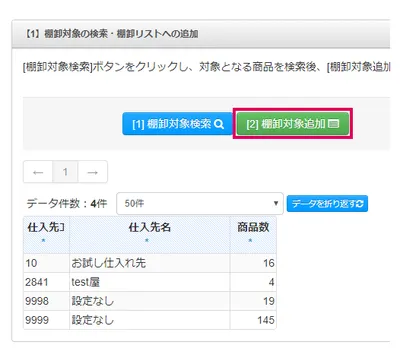Click supplier code 9999 cell
Screen dimensions: 400x360
(46, 320)
